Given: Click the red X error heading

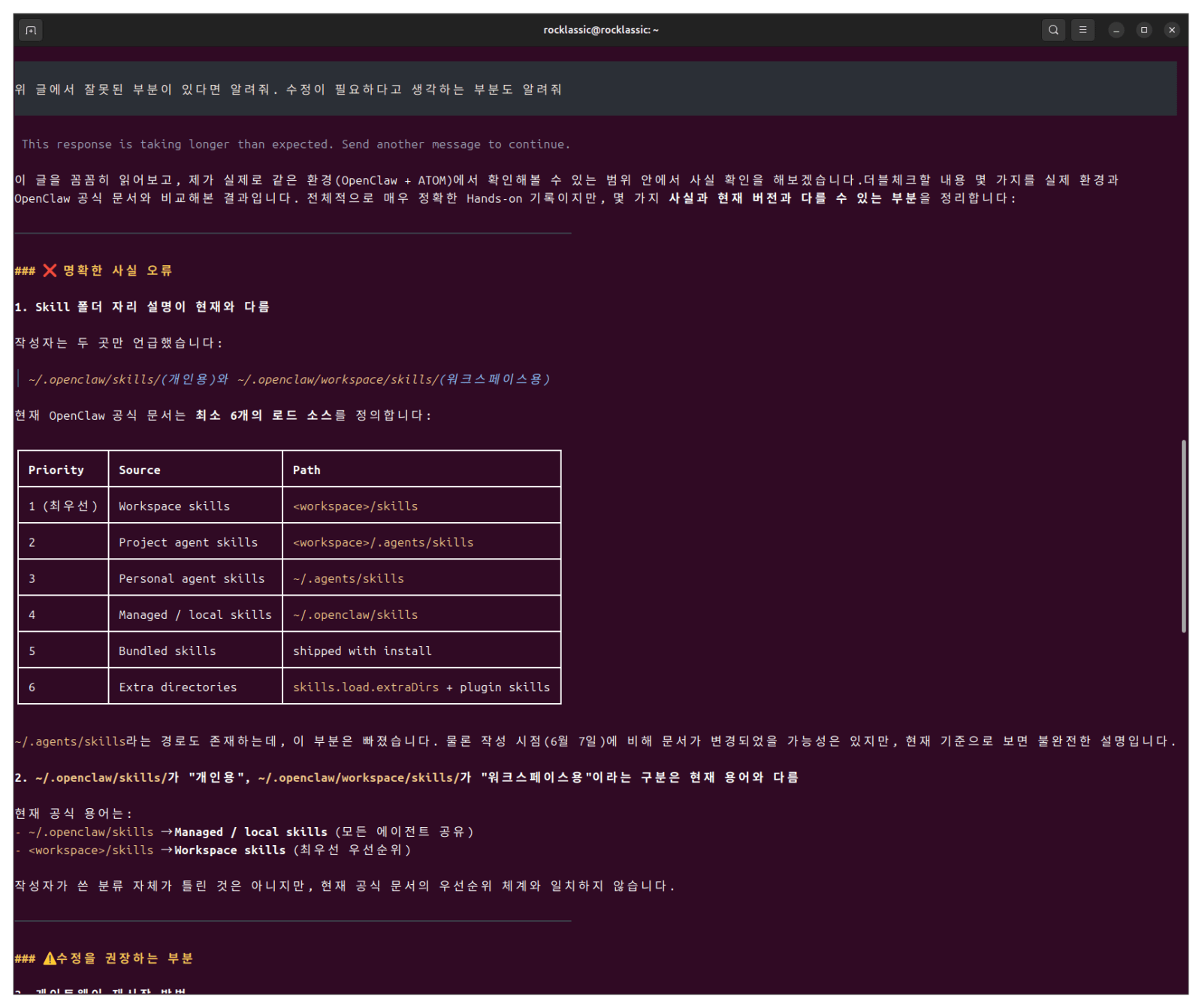Looking at the screenshot, I should pos(93,270).
